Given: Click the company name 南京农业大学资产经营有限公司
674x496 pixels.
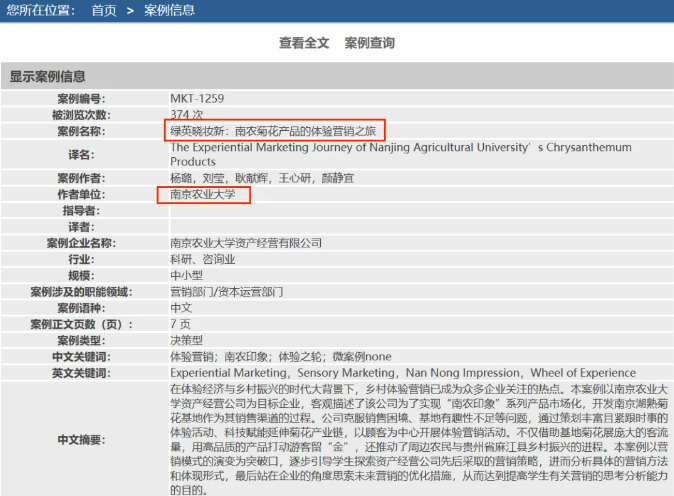Looking at the screenshot, I should pyautogui.click(x=246, y=243).
